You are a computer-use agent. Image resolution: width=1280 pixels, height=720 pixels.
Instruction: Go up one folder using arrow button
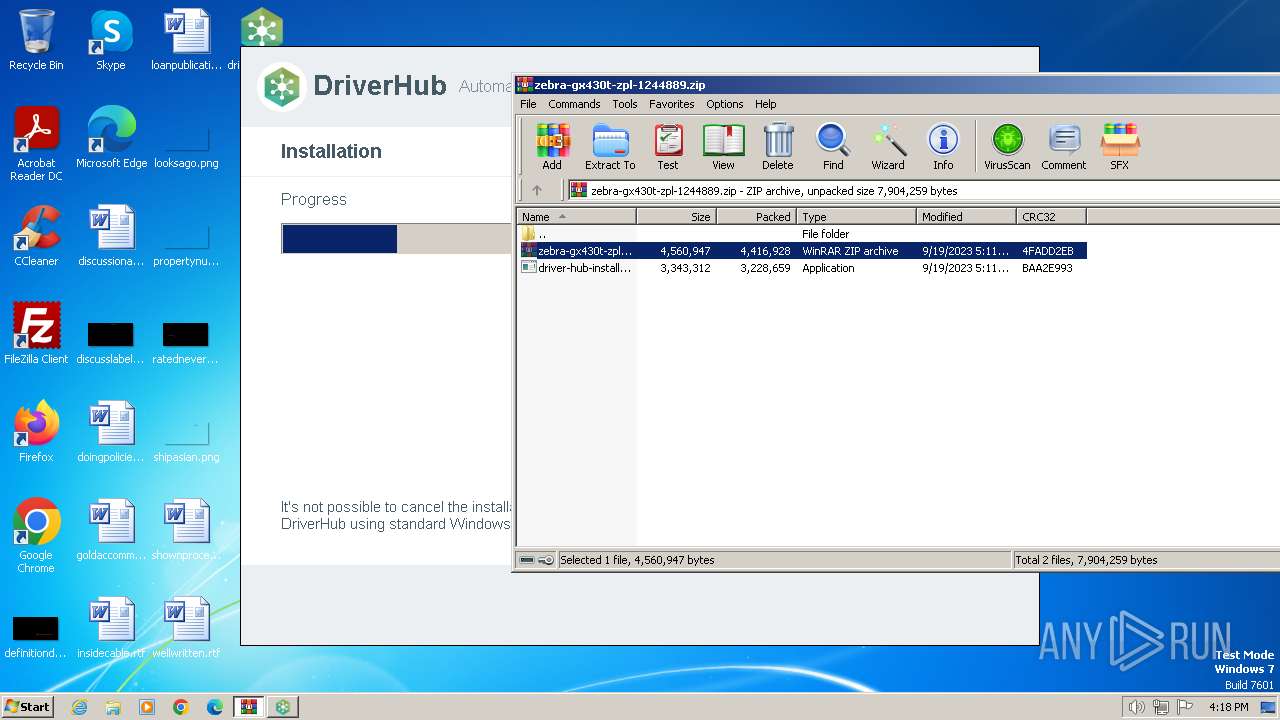537,190
